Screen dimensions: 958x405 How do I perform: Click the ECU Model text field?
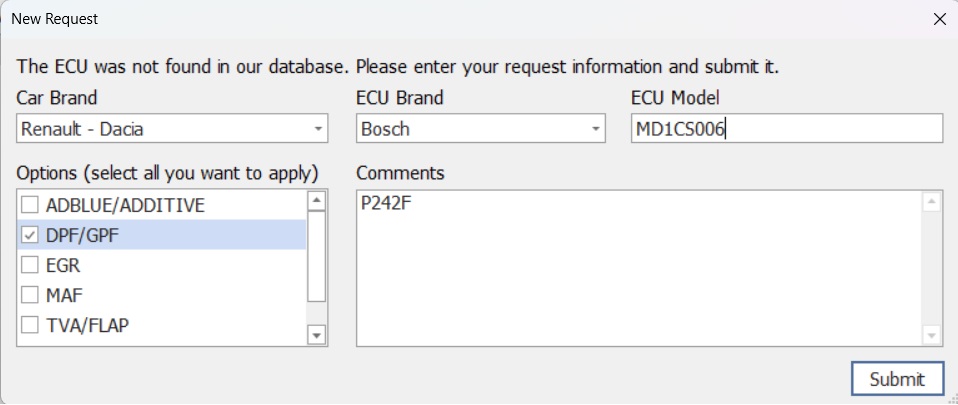(786, 129)
